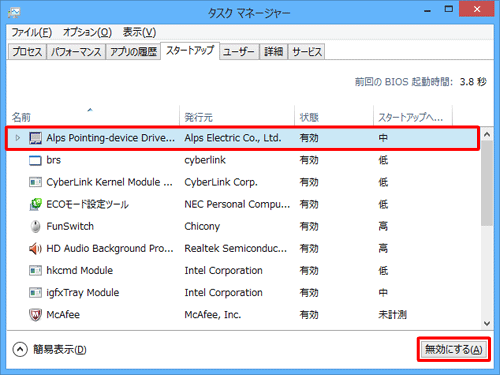
Task: Select the igfxTray Module row name
Action: click(83, 293)
